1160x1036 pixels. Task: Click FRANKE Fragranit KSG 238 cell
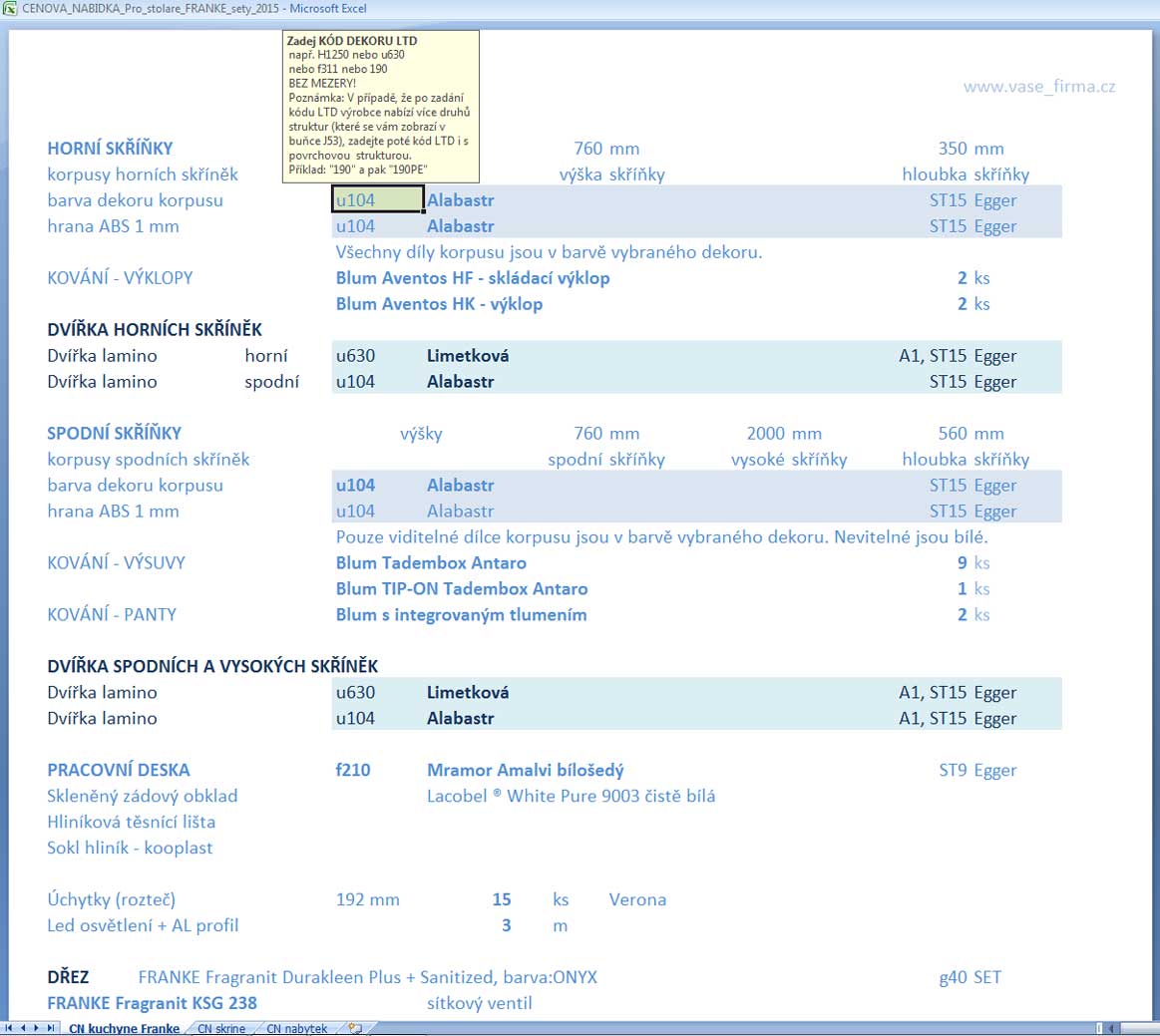tap(152, 1003)
